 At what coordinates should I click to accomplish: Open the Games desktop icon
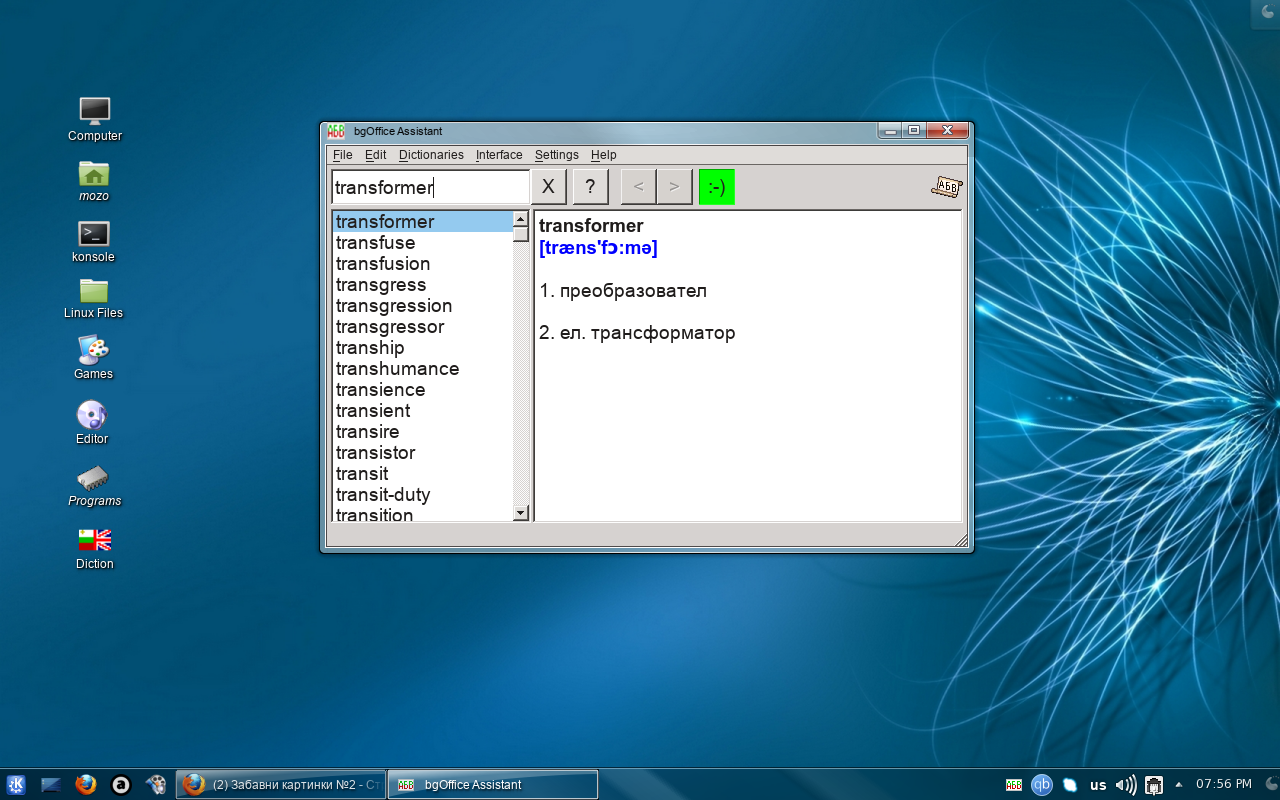pos(93,358)
